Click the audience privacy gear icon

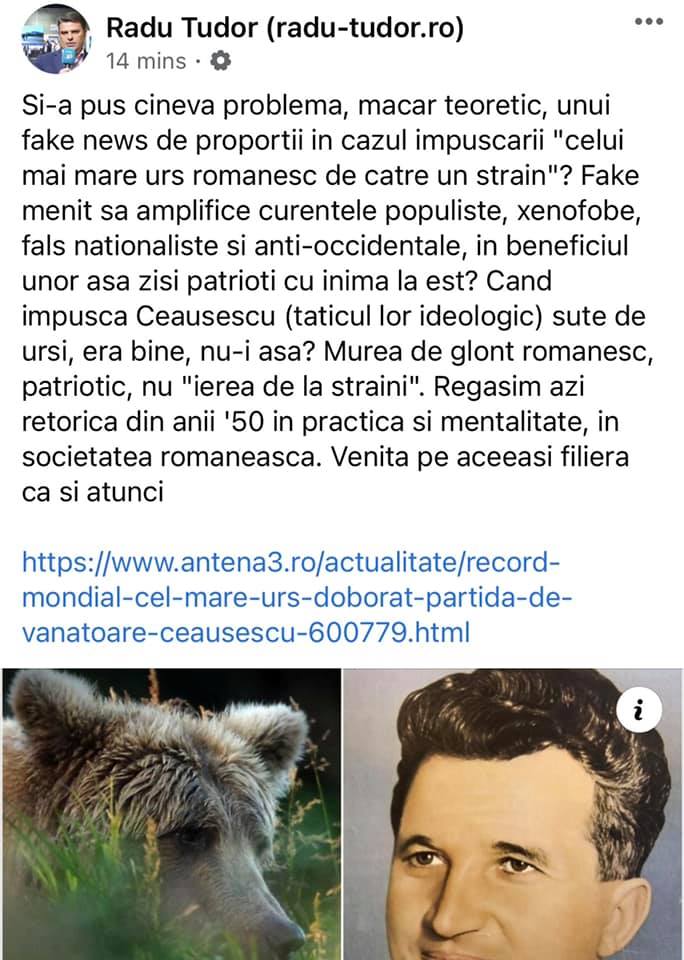[220, 61]
